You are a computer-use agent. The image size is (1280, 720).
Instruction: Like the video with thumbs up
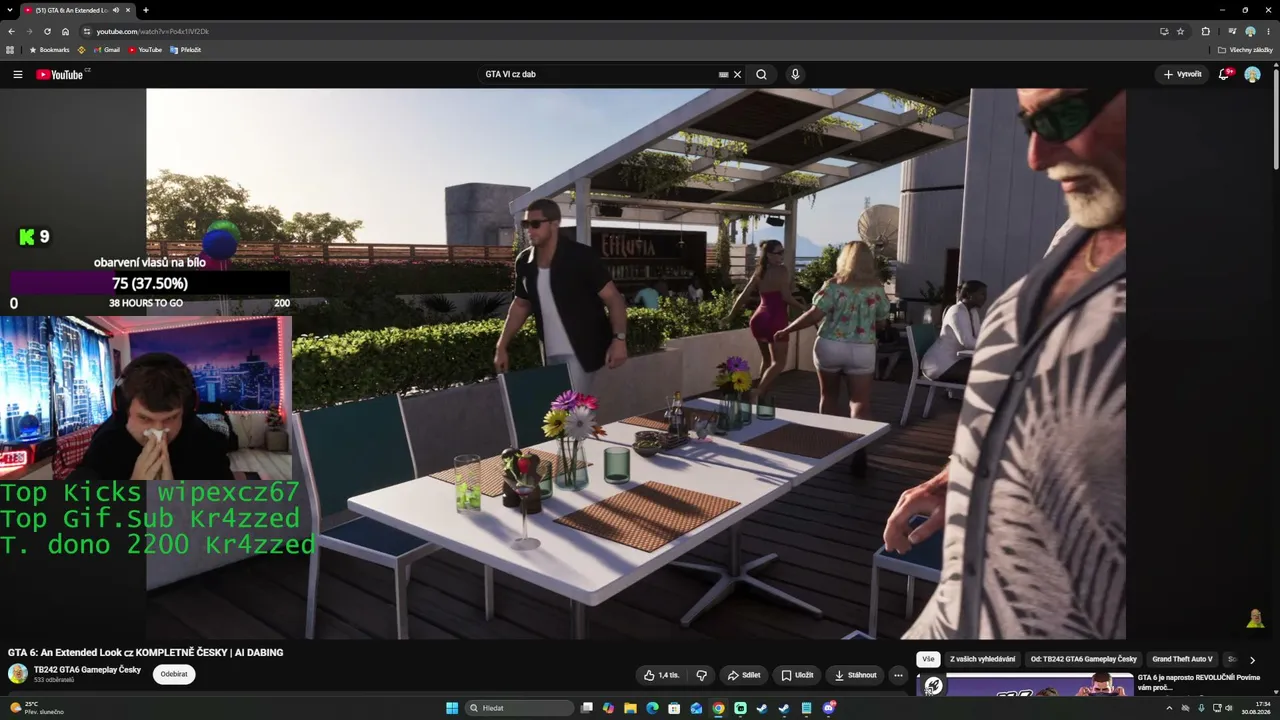[661, 675]
